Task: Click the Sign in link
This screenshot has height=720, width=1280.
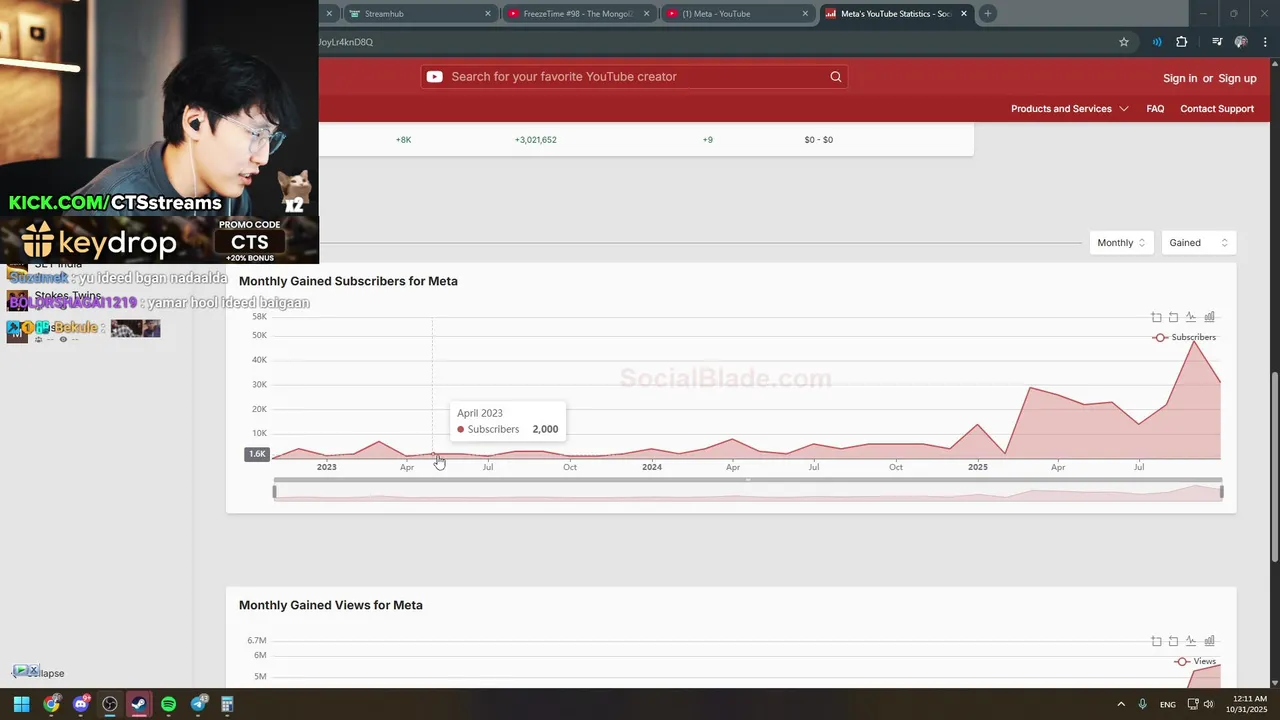Action: (1180, 78)
